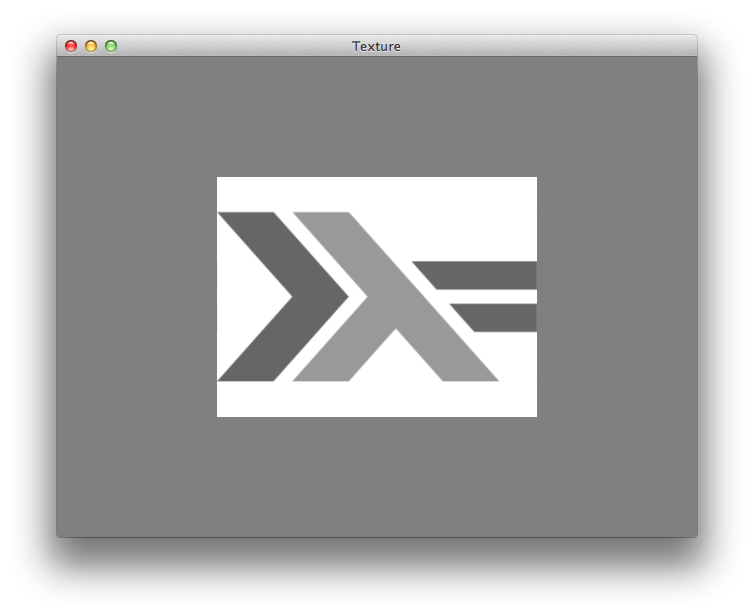Viewport: 754px width, 616px height.
Task: Close the Texture window with red button
Action: [x=71, y=46]
